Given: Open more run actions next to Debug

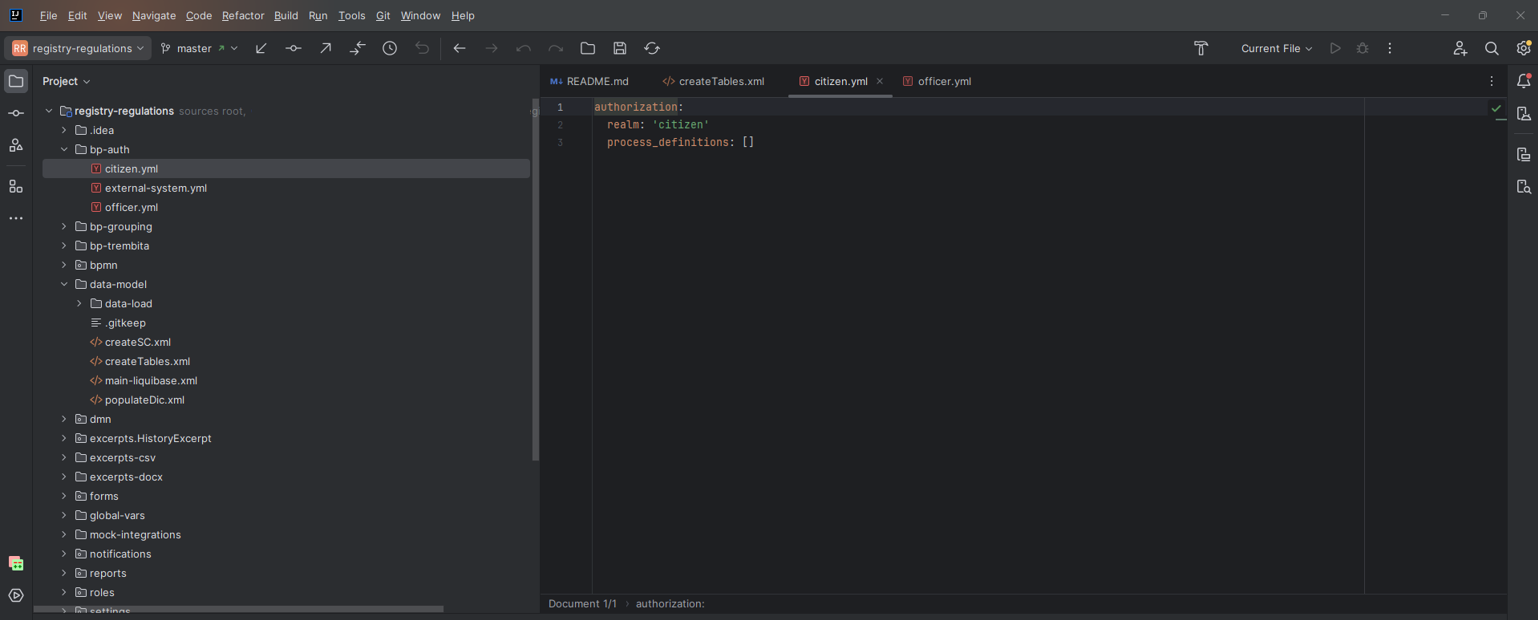Looking at the screenshot, I should click(x=1390, y=48).
